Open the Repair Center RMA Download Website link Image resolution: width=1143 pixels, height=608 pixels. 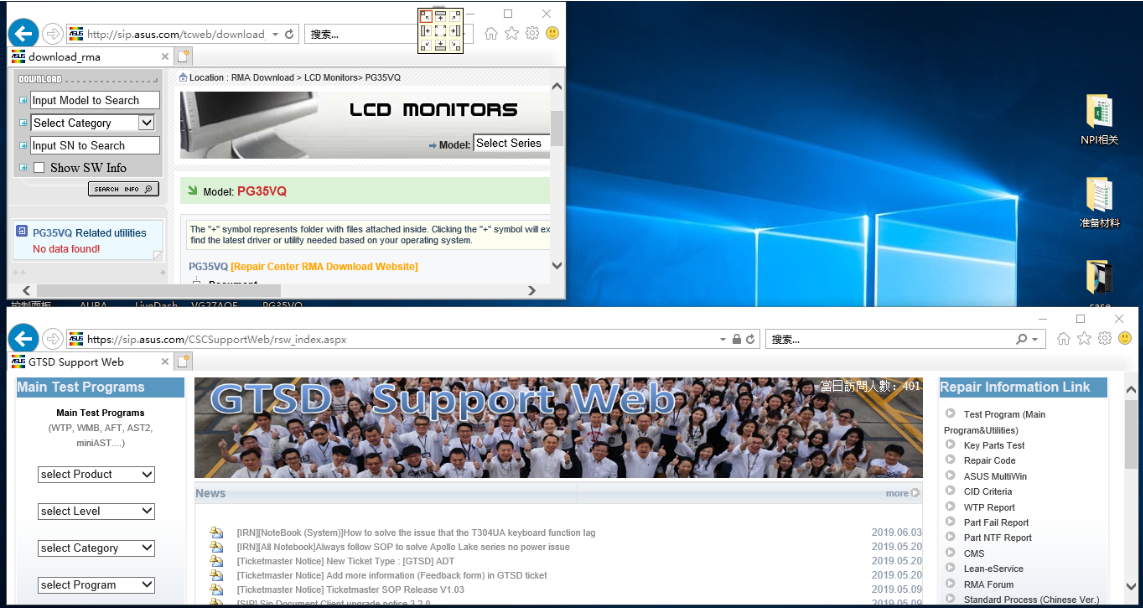click(x=324, y=267)
